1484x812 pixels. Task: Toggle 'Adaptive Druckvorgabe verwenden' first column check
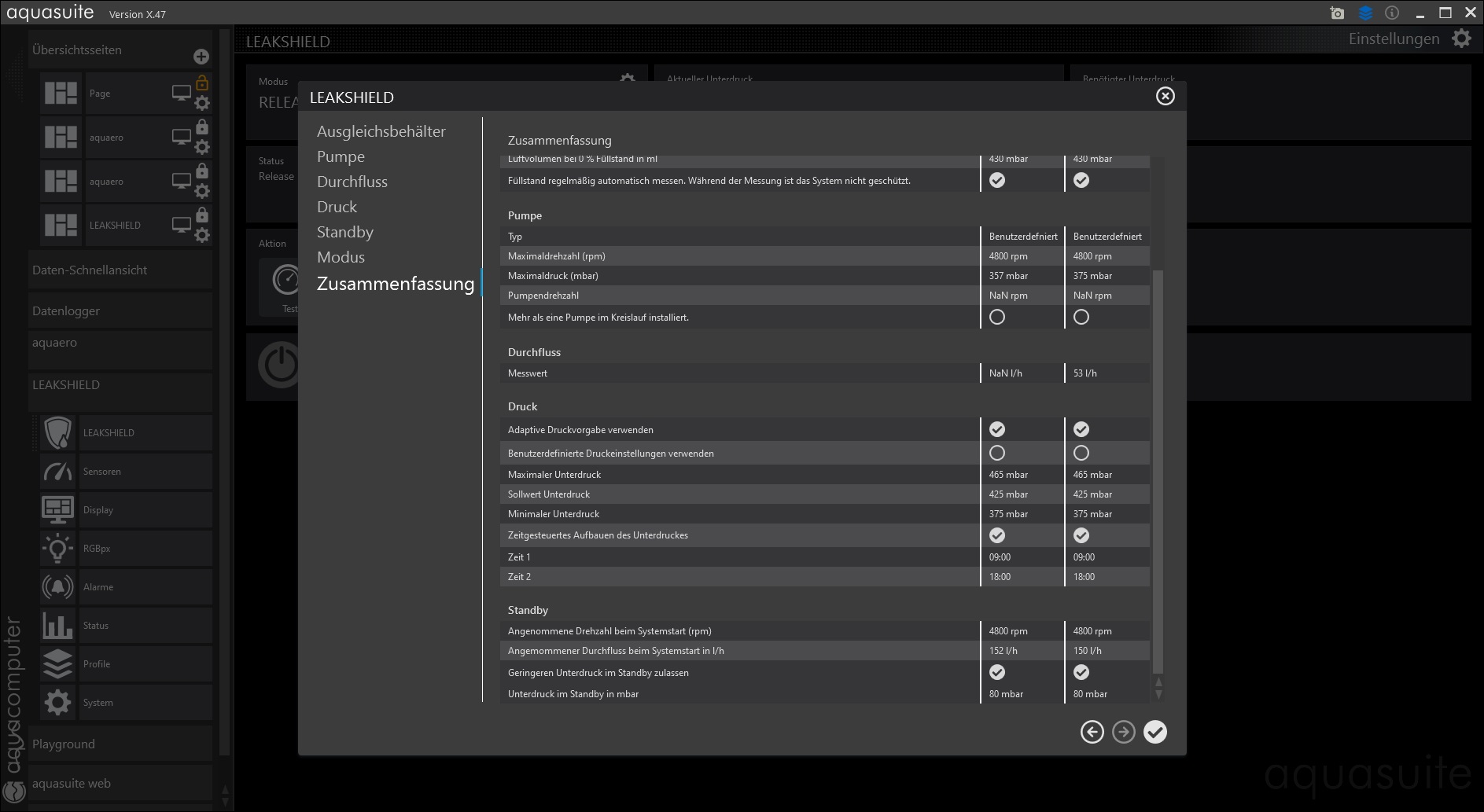pos(997,430)
